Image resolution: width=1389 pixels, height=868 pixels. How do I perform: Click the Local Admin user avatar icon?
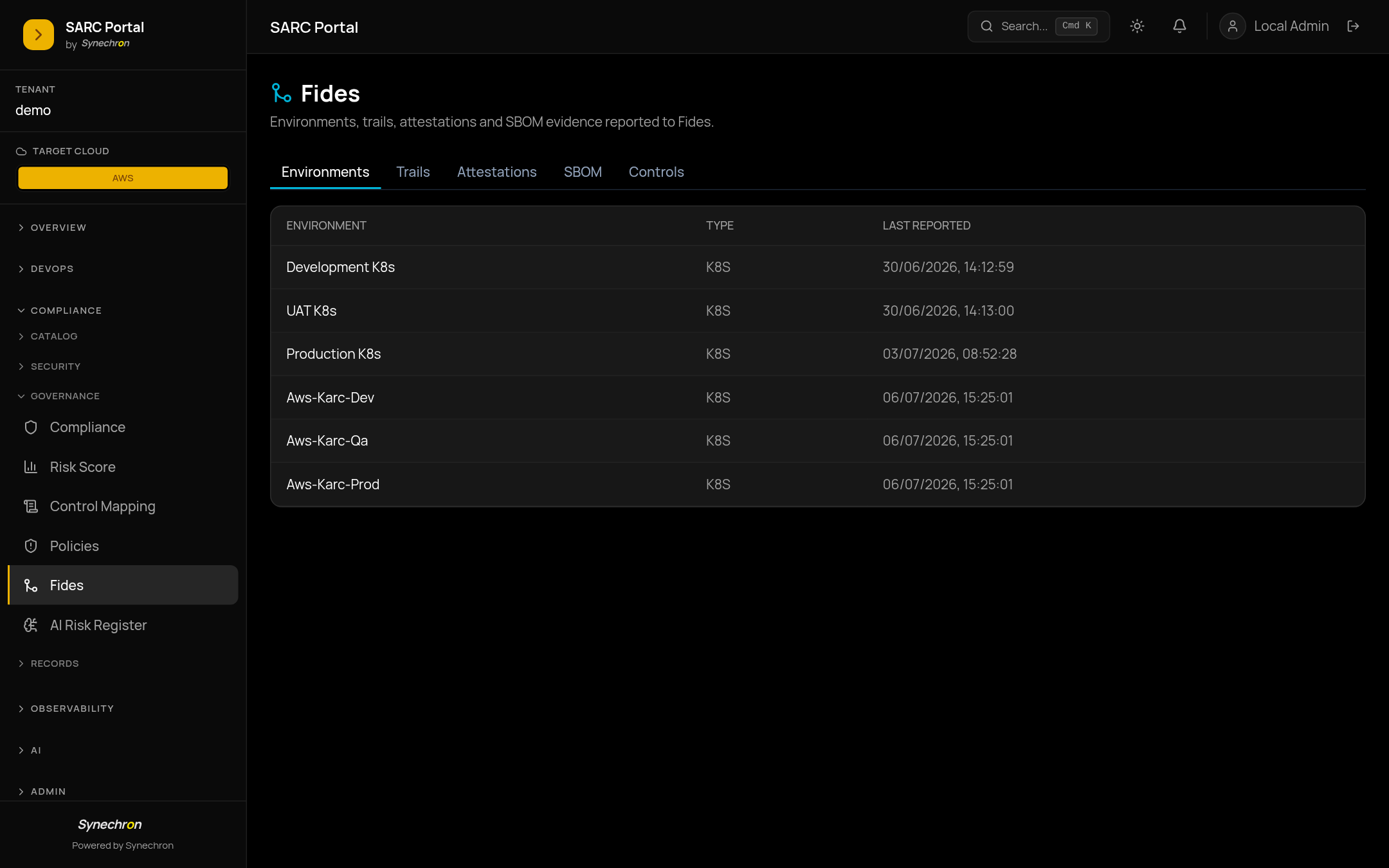[x=1232, y=26]
